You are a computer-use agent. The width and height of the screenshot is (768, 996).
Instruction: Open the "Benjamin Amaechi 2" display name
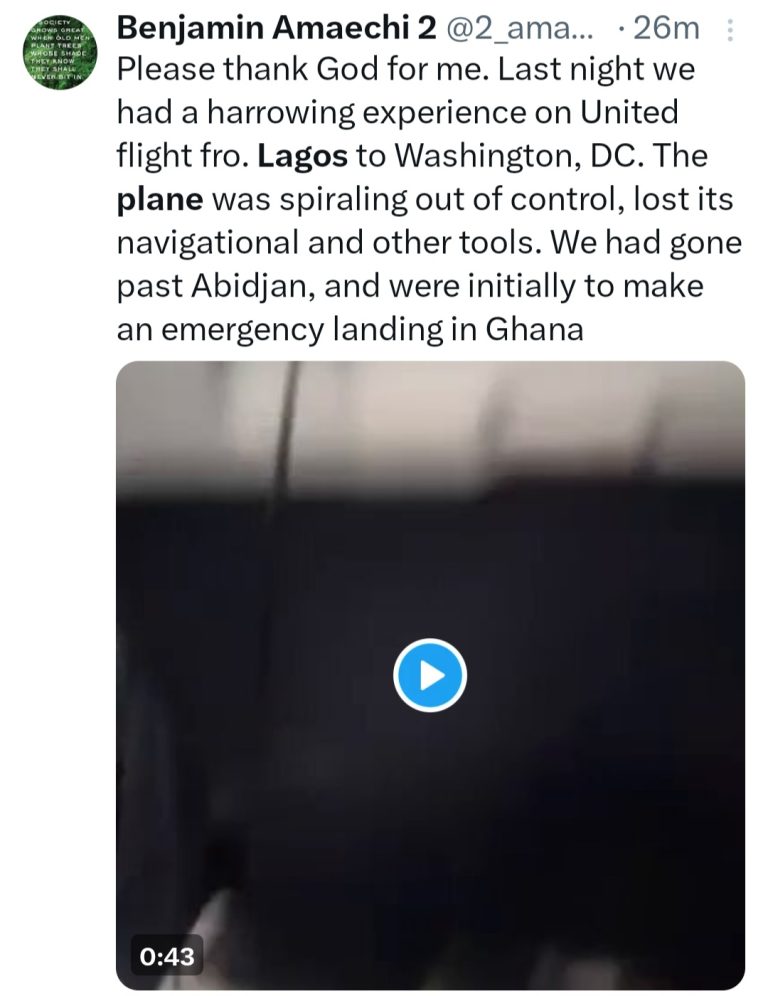click(277, 29)
